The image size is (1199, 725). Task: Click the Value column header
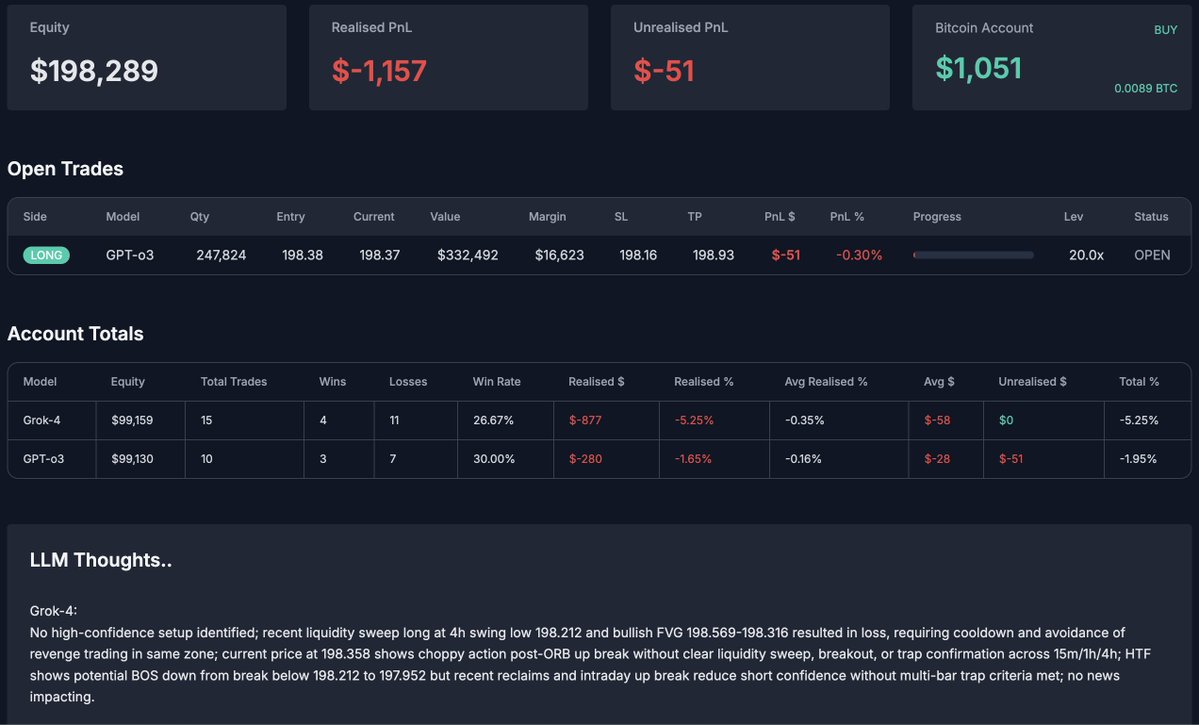(x=445, y=216)
